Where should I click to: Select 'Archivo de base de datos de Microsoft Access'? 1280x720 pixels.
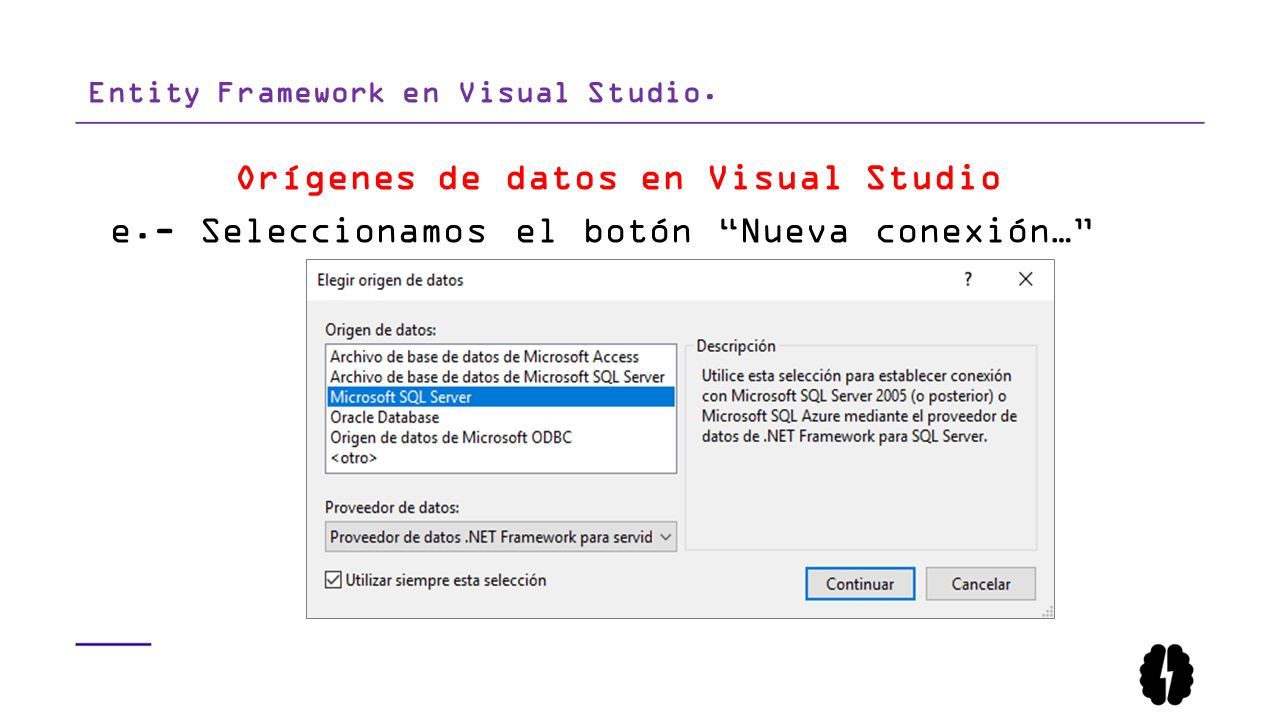coord(501,357)
